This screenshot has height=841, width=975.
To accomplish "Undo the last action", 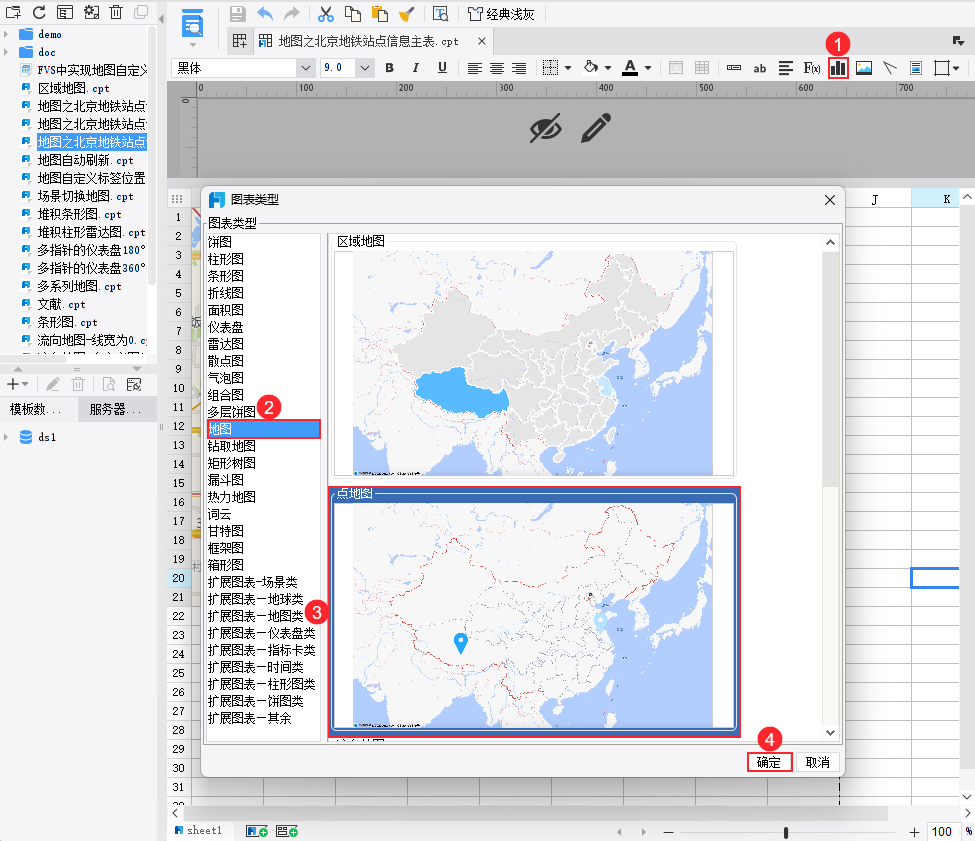I will coord(265,14).
